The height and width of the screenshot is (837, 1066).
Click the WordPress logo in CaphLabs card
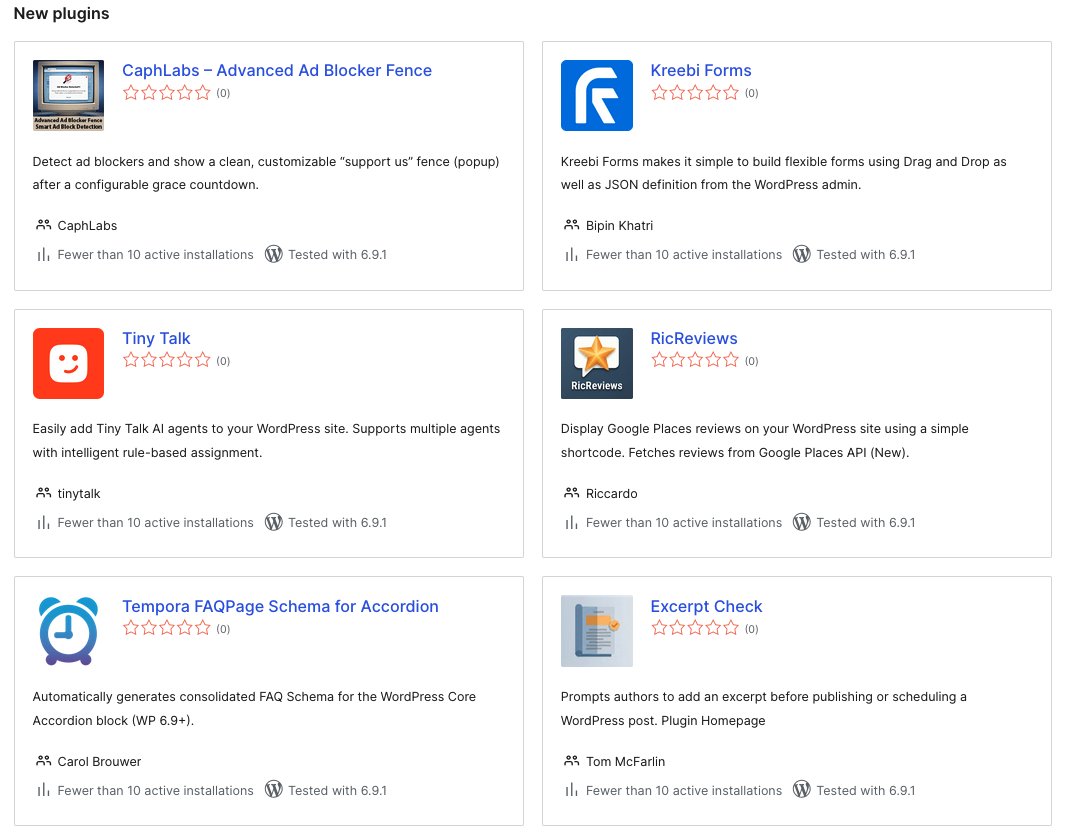click(x=273, y=254)
